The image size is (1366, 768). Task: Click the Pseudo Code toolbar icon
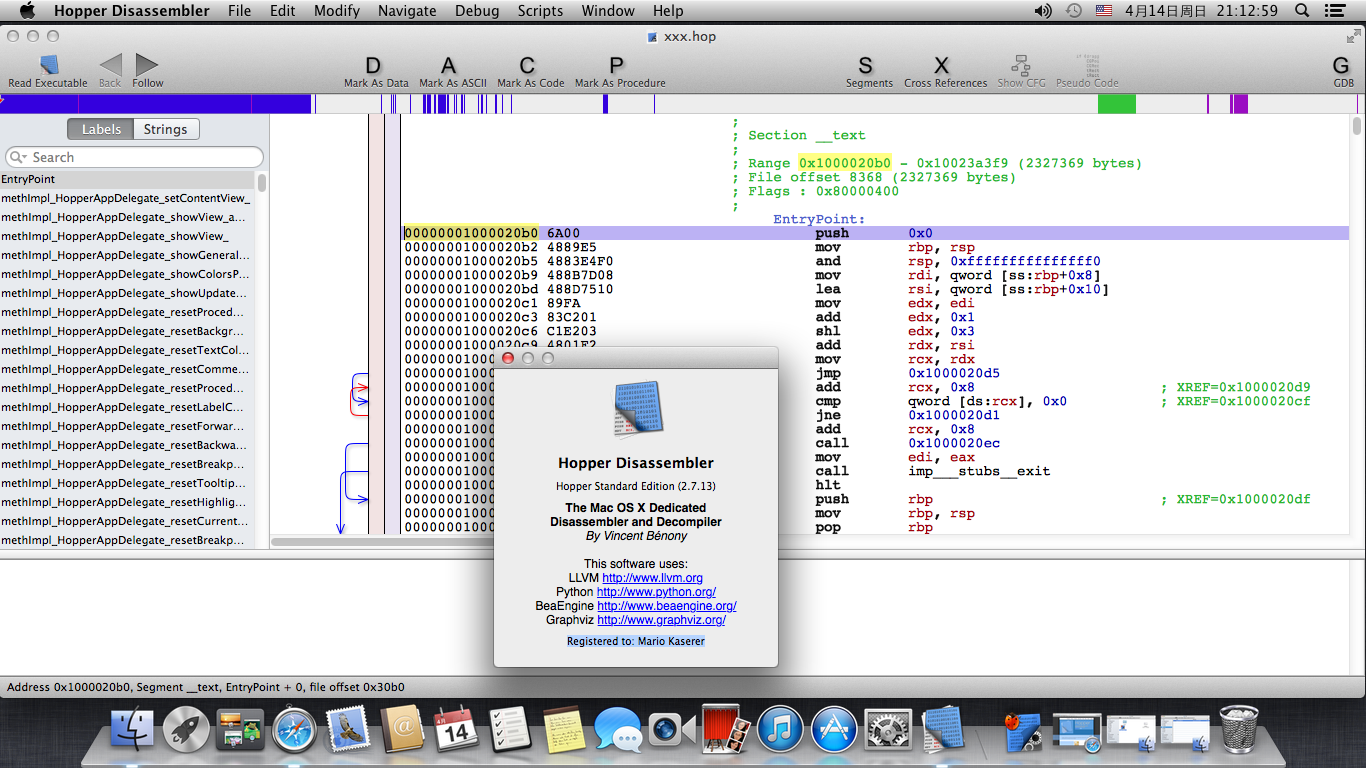pyautogui.click(x=1087, y=66)
